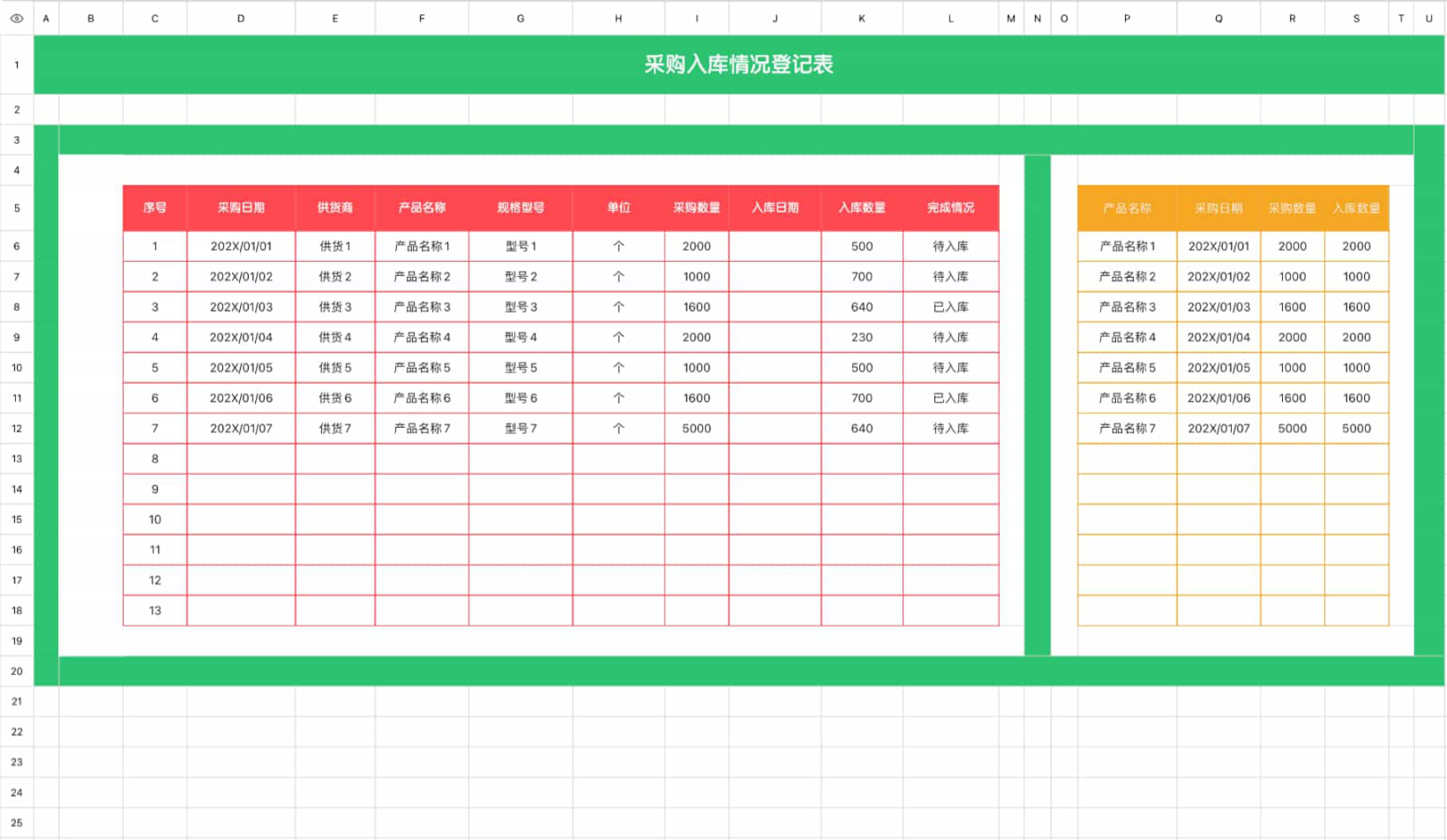
Task: Select 产品名称7 in the orange table
Action: (1127, 428)
